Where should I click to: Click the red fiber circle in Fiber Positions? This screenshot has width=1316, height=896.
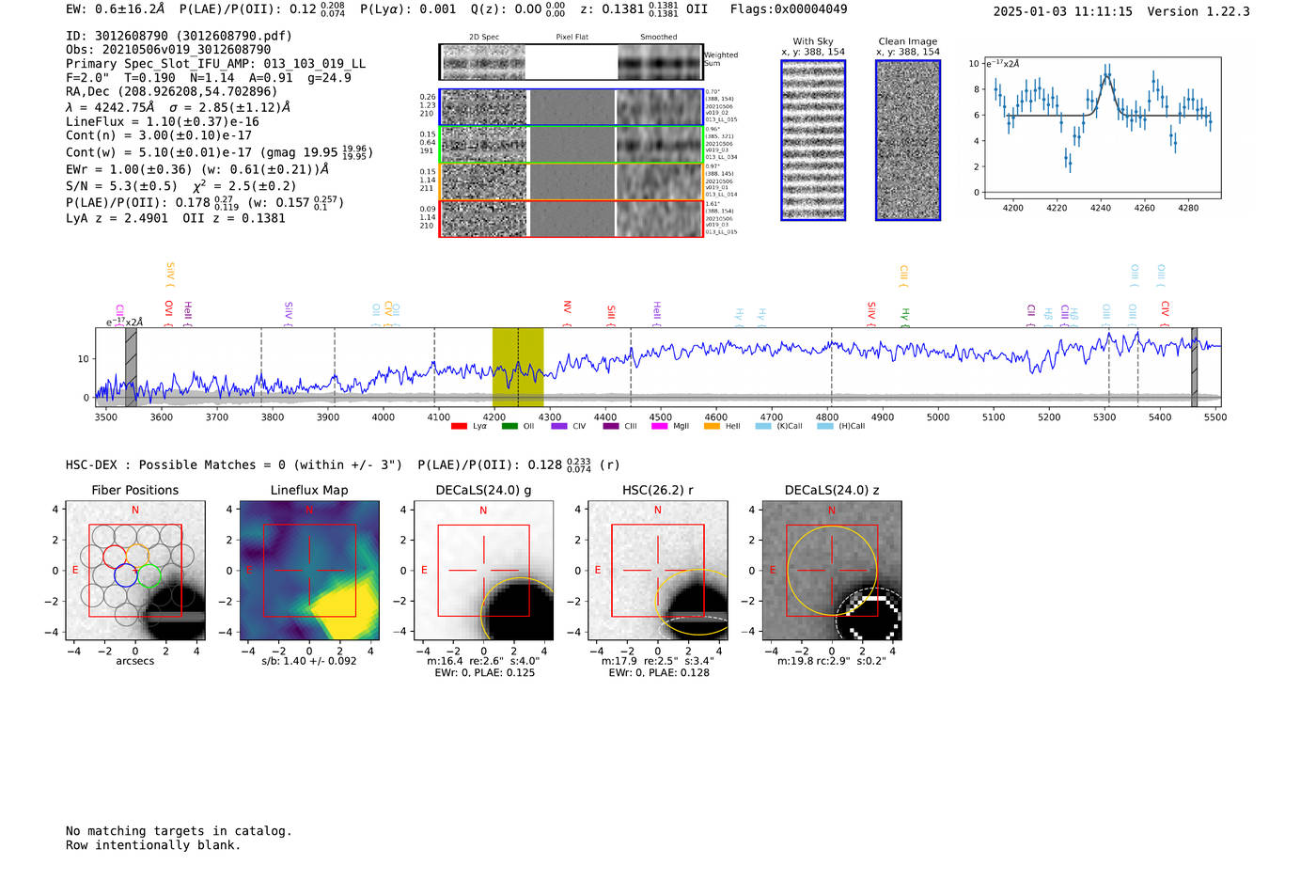pos(114,556)
